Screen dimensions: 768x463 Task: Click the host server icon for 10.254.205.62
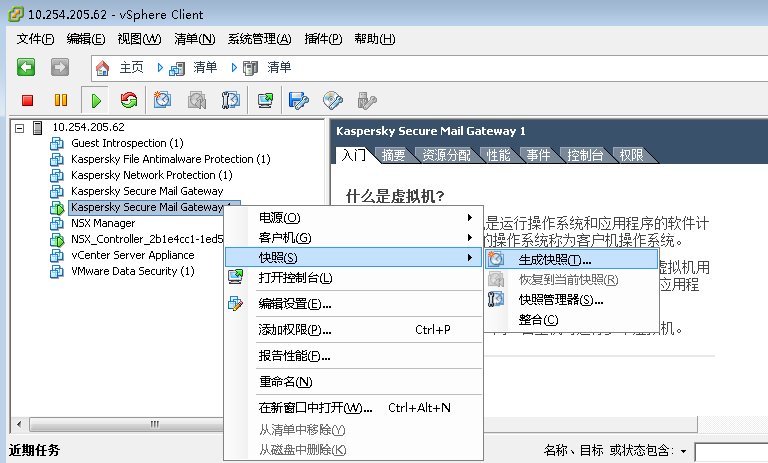tap(37, 128)
